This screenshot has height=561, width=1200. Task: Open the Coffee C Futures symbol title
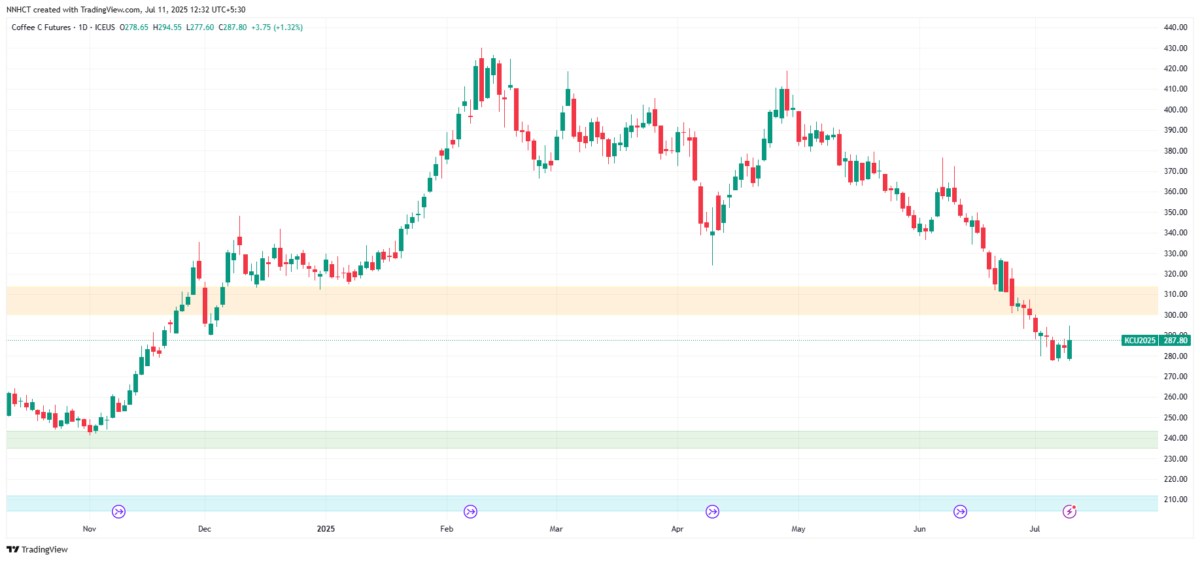pyautogui.click(x=41, y=27)
